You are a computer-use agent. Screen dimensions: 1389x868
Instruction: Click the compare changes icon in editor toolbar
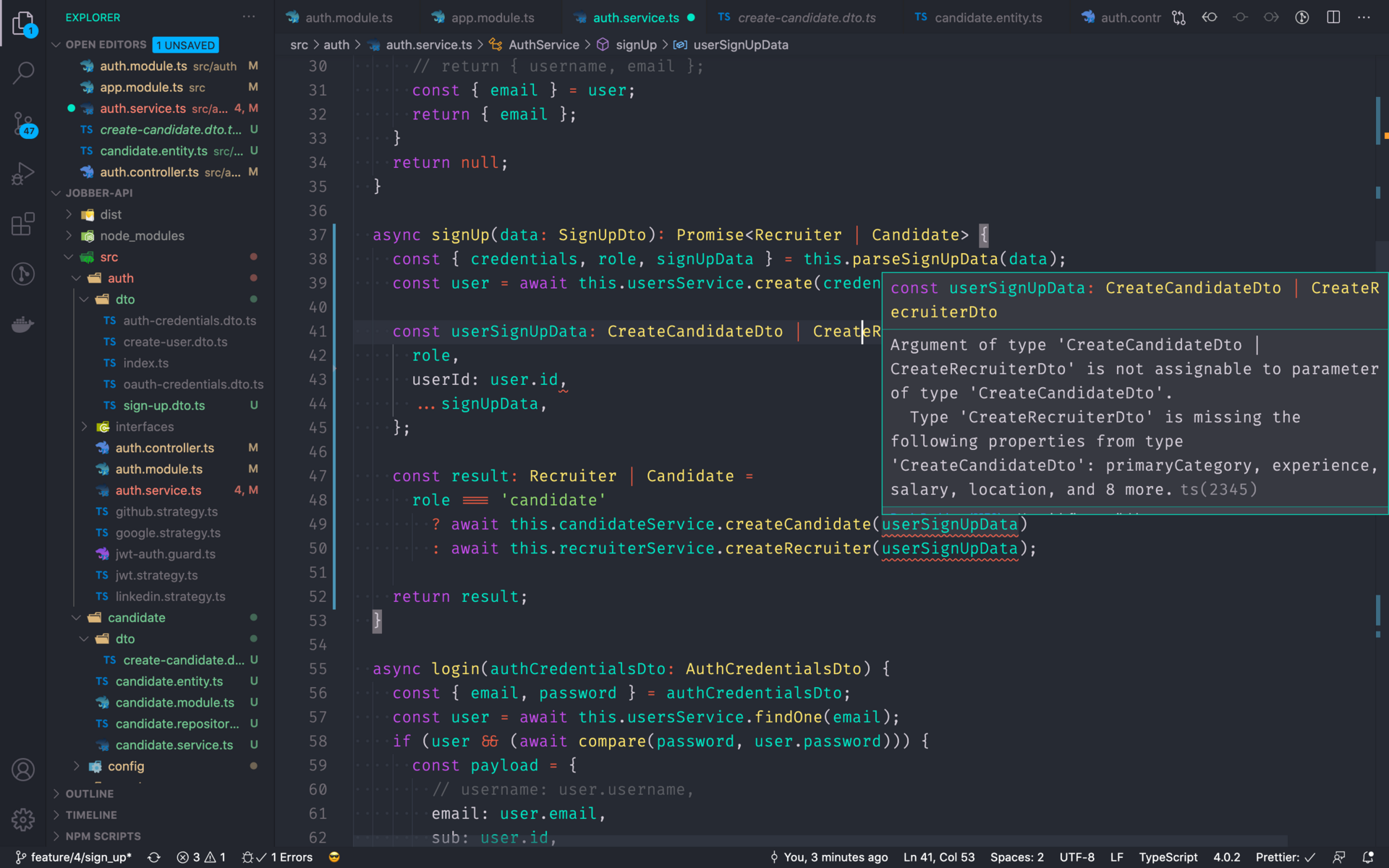tap(1178, 17)
